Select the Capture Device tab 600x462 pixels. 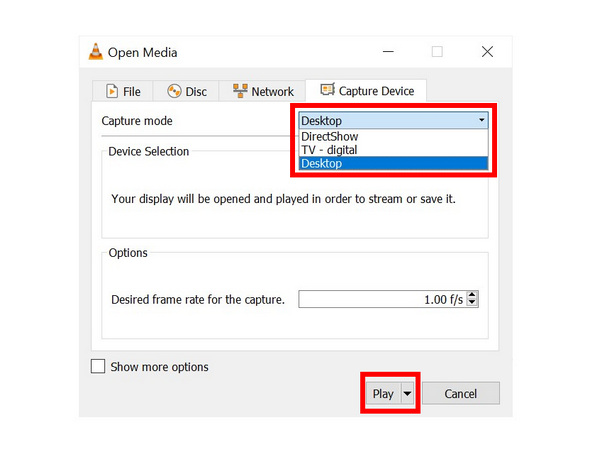366,91
